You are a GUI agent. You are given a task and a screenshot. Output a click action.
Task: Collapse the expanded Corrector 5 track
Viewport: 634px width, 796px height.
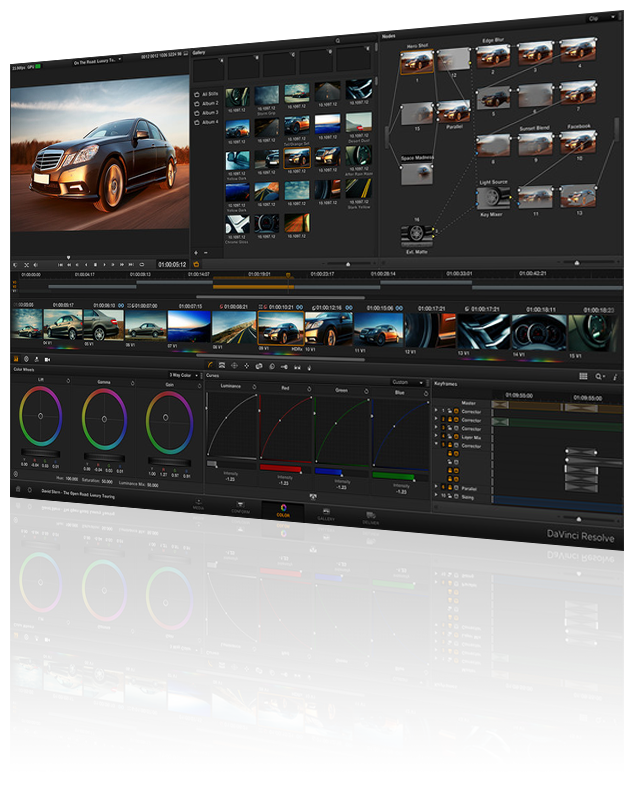pyautogui.click(x=436, y=443)
